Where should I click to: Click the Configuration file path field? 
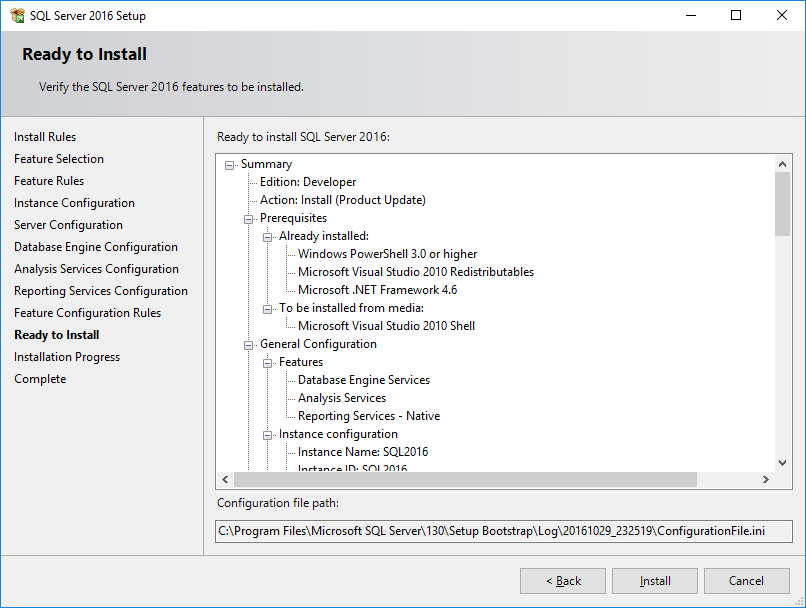pyautogui.click(x=504, y=531)
